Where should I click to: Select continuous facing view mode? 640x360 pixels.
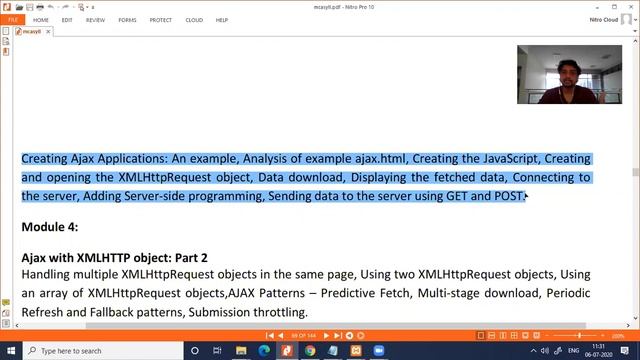[514, 336]
